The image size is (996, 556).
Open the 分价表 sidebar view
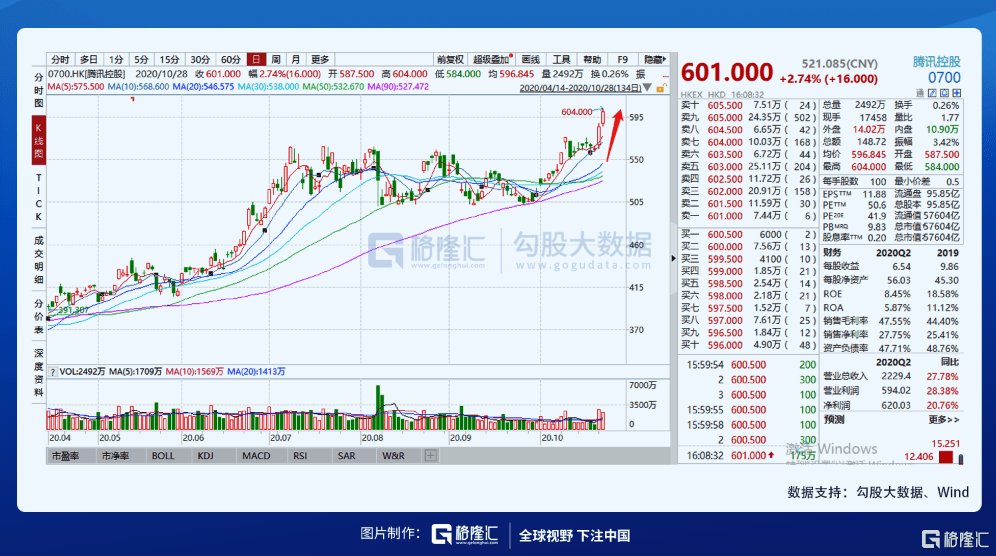coord(39,316)
